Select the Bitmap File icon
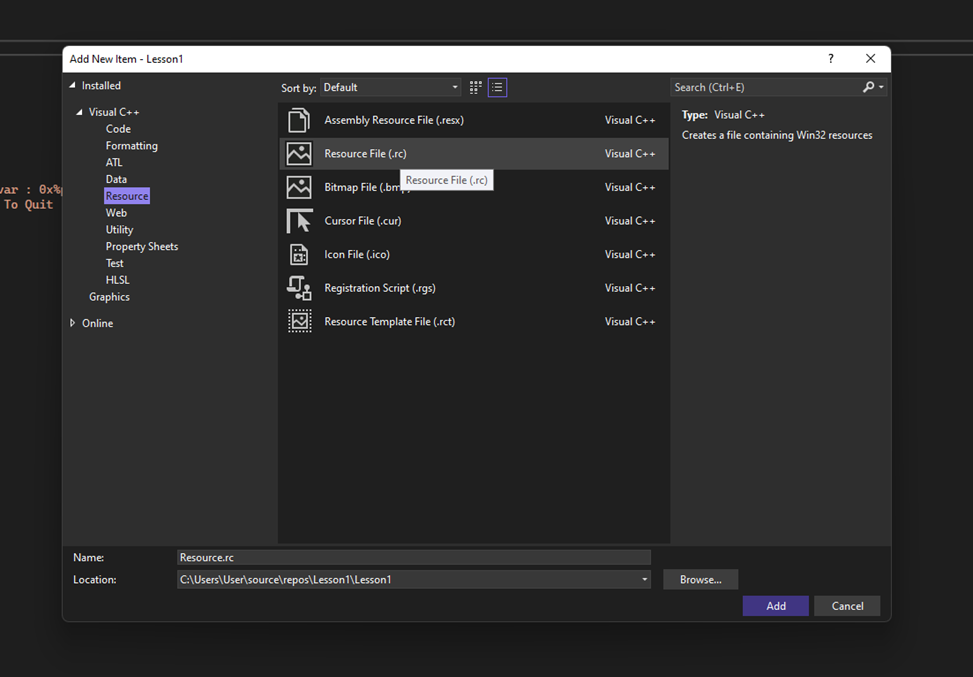Image resolution: width=973 pixels, height=677 pixels. point(299,187)
